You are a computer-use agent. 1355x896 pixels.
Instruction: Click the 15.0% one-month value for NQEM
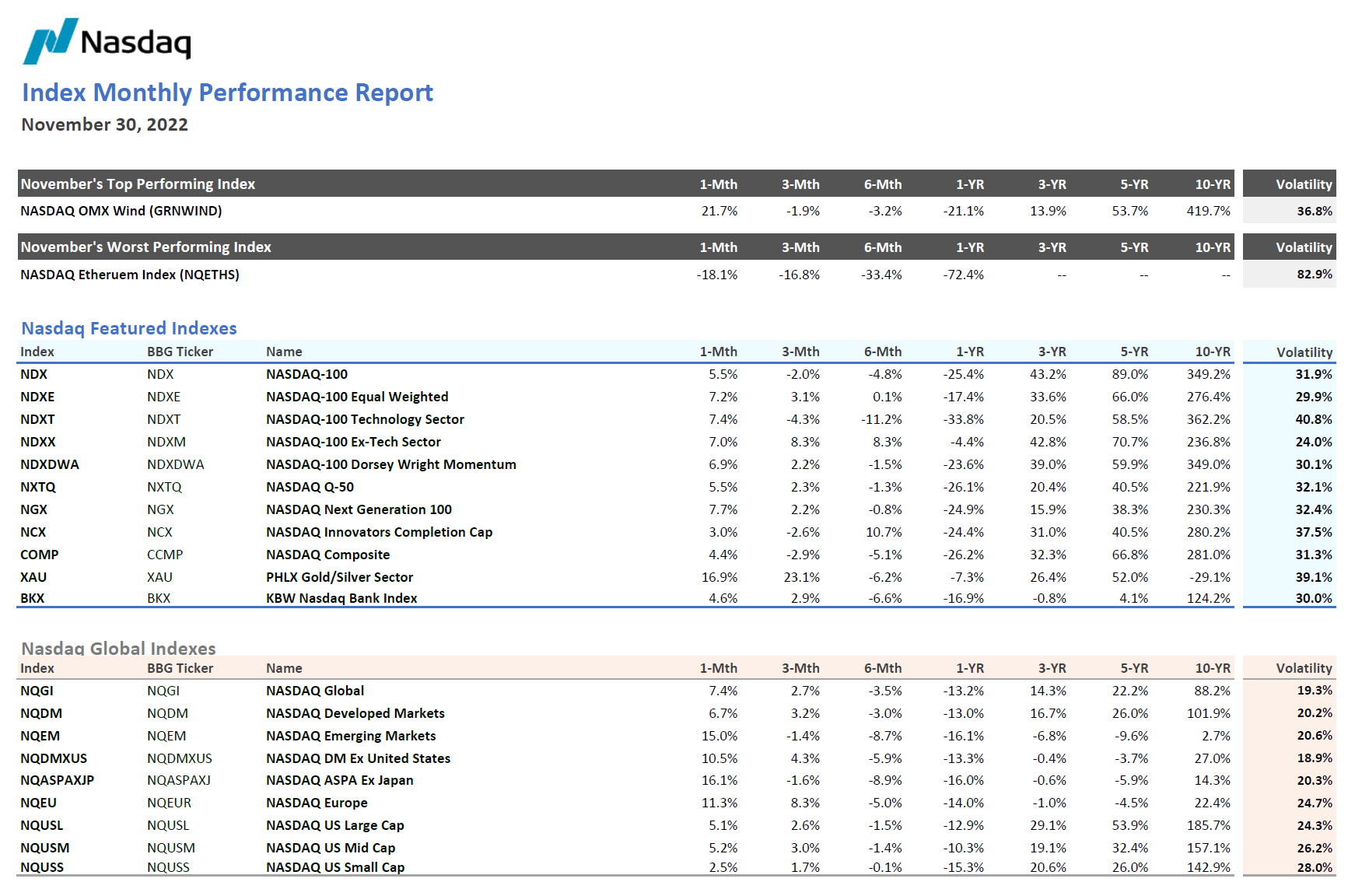pos(719,736)
